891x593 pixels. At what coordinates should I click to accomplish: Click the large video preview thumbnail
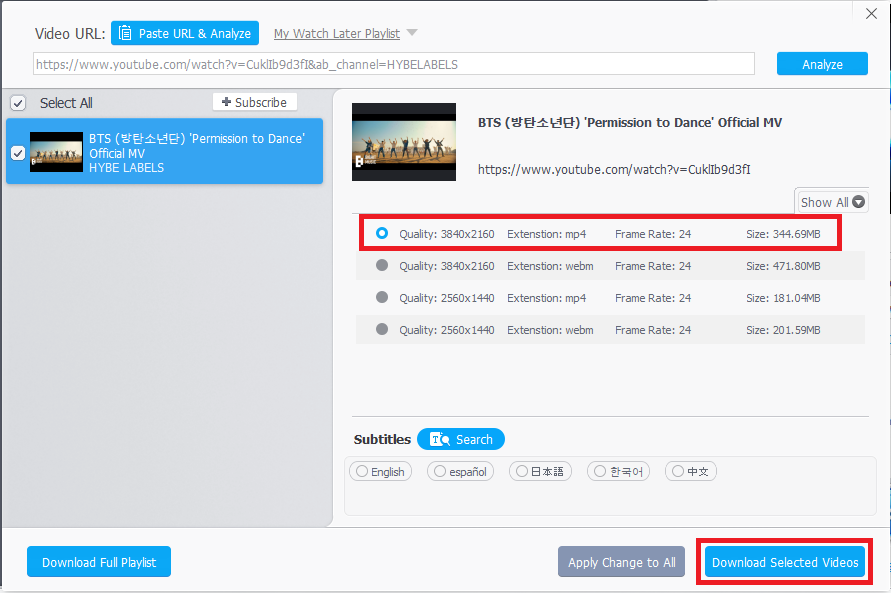pyautogui.click(x=404, y=142)
